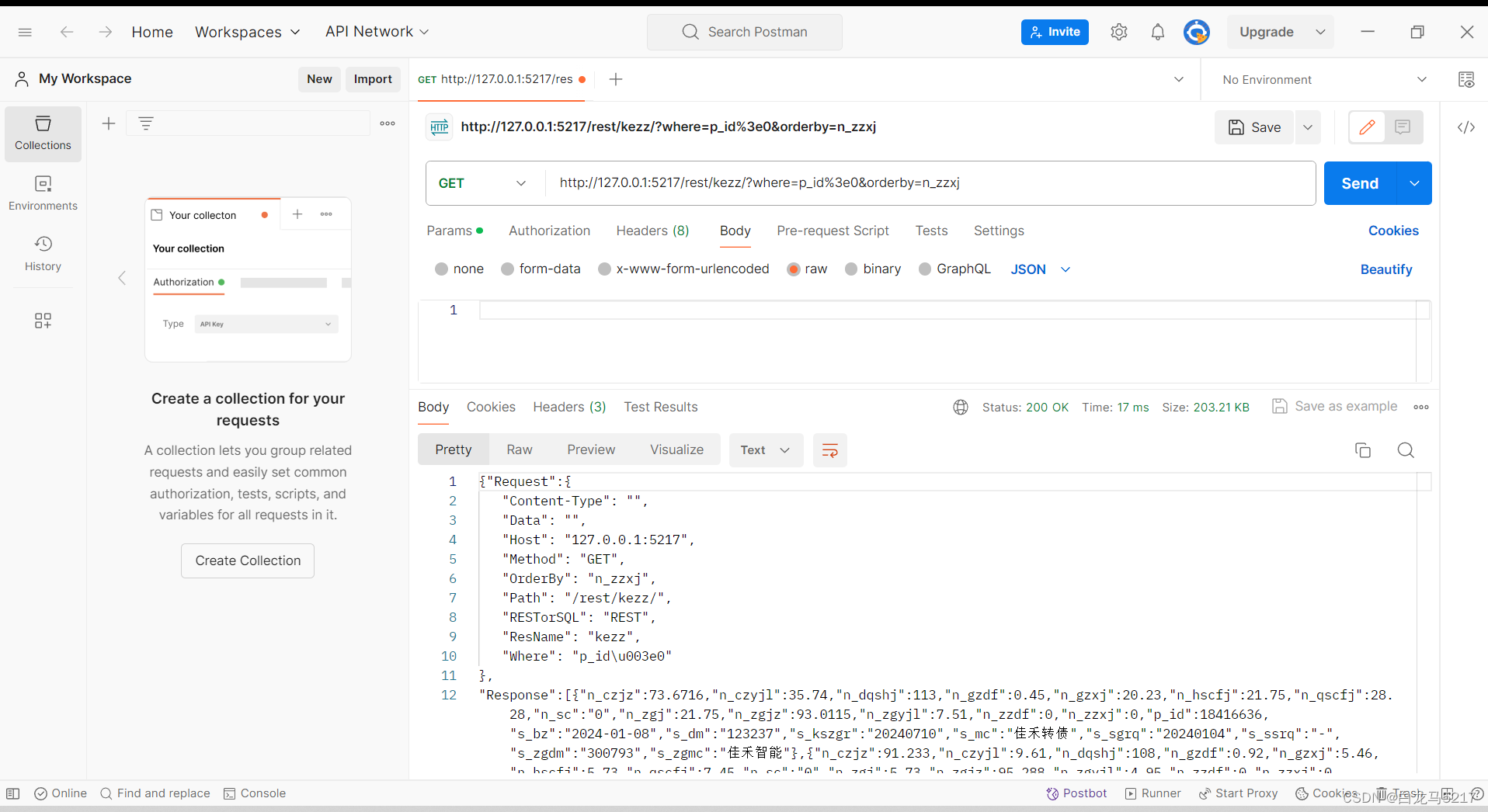Screen dimensions: 1488x812
Task: Go forward with the right arrow
Action: pyautogui.click(x=106, y=32)
